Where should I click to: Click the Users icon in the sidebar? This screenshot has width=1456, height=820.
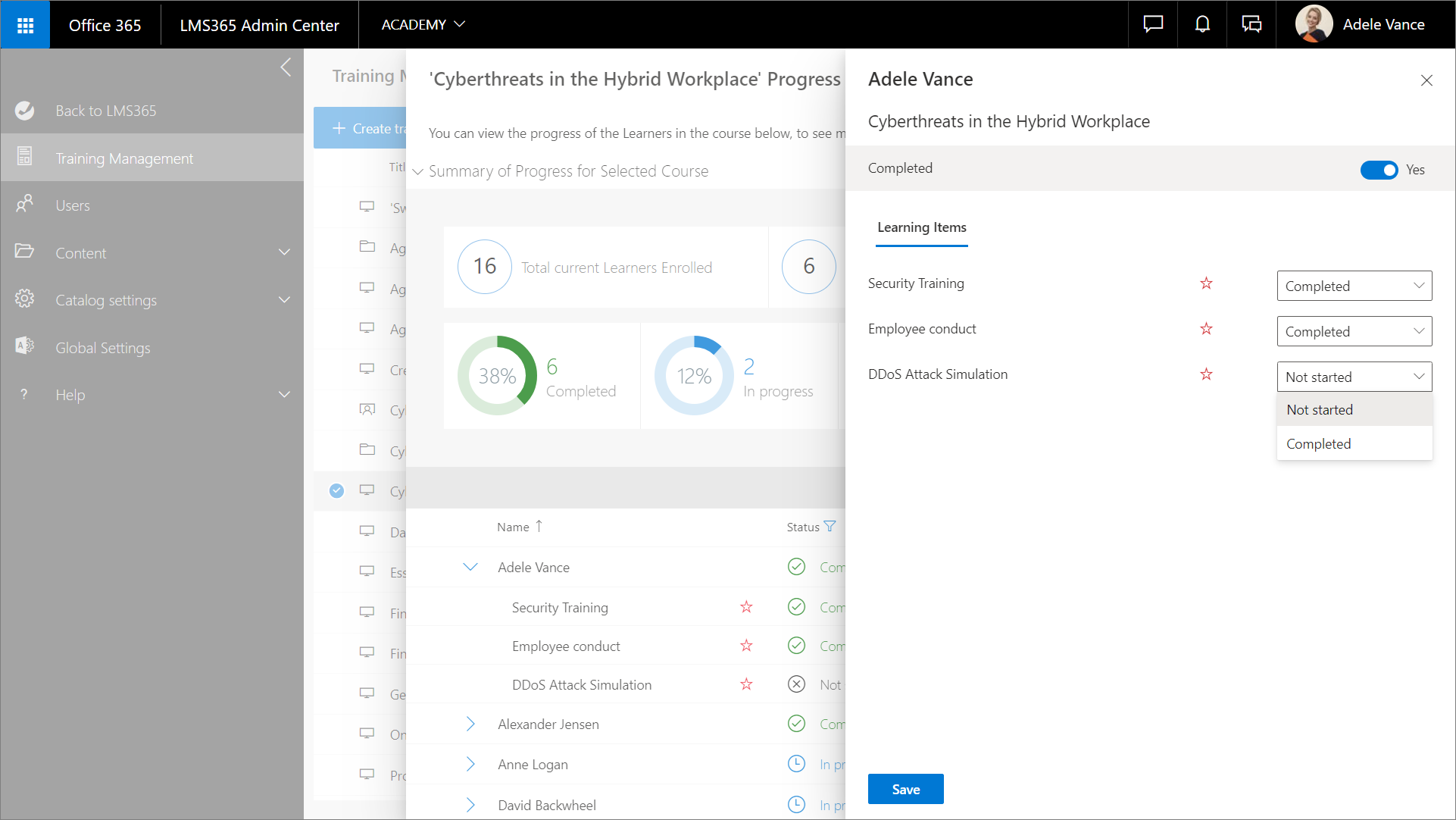25,205
